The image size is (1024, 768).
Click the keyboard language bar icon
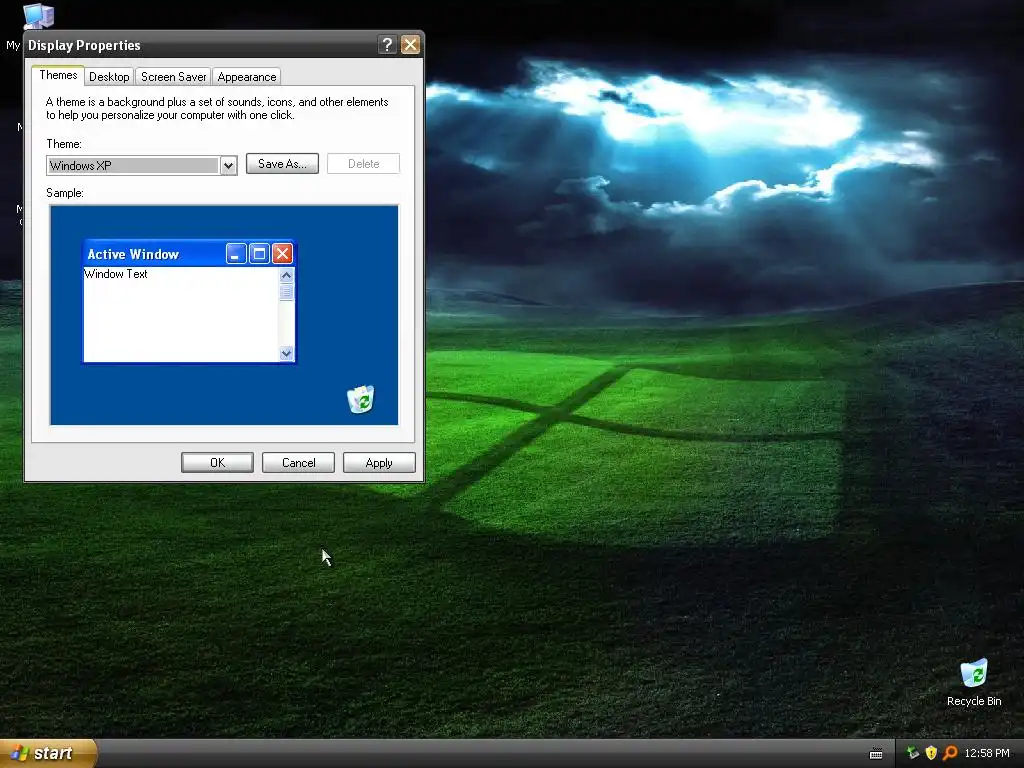click(876, 754)
